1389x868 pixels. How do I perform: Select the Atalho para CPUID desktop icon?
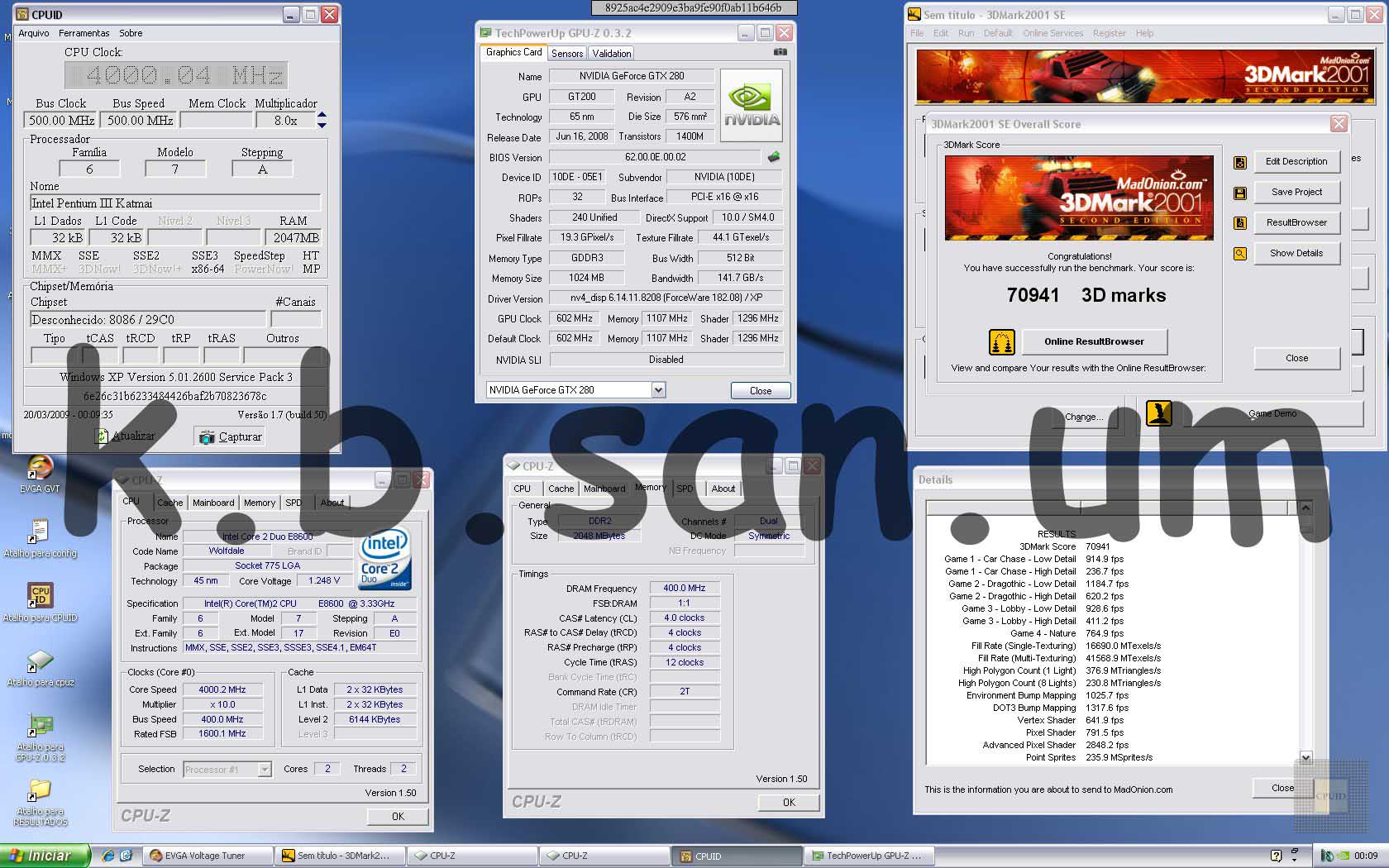pyautogui.click(x=40, y=603)
